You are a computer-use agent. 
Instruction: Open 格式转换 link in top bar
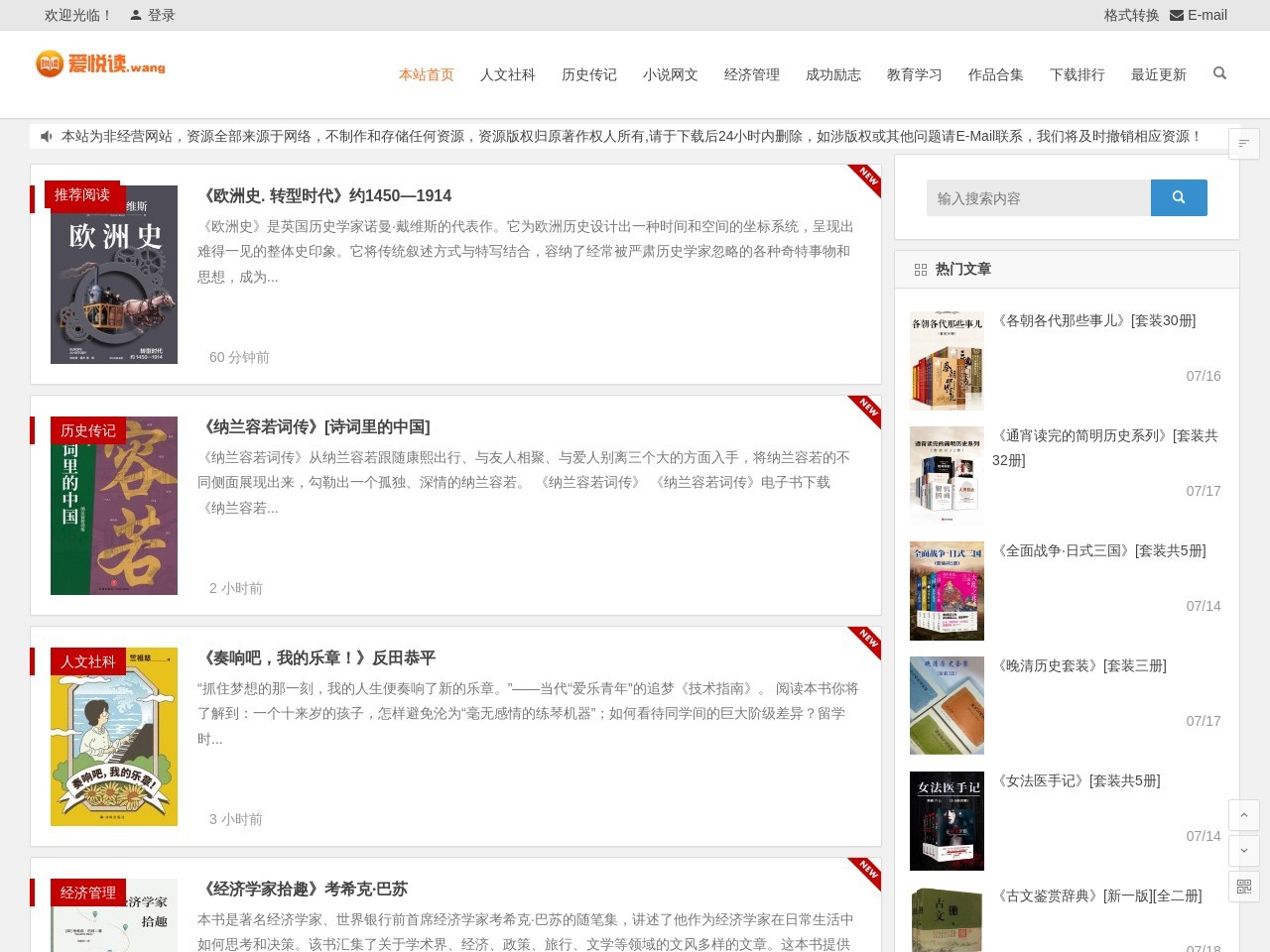point(1131,15)
